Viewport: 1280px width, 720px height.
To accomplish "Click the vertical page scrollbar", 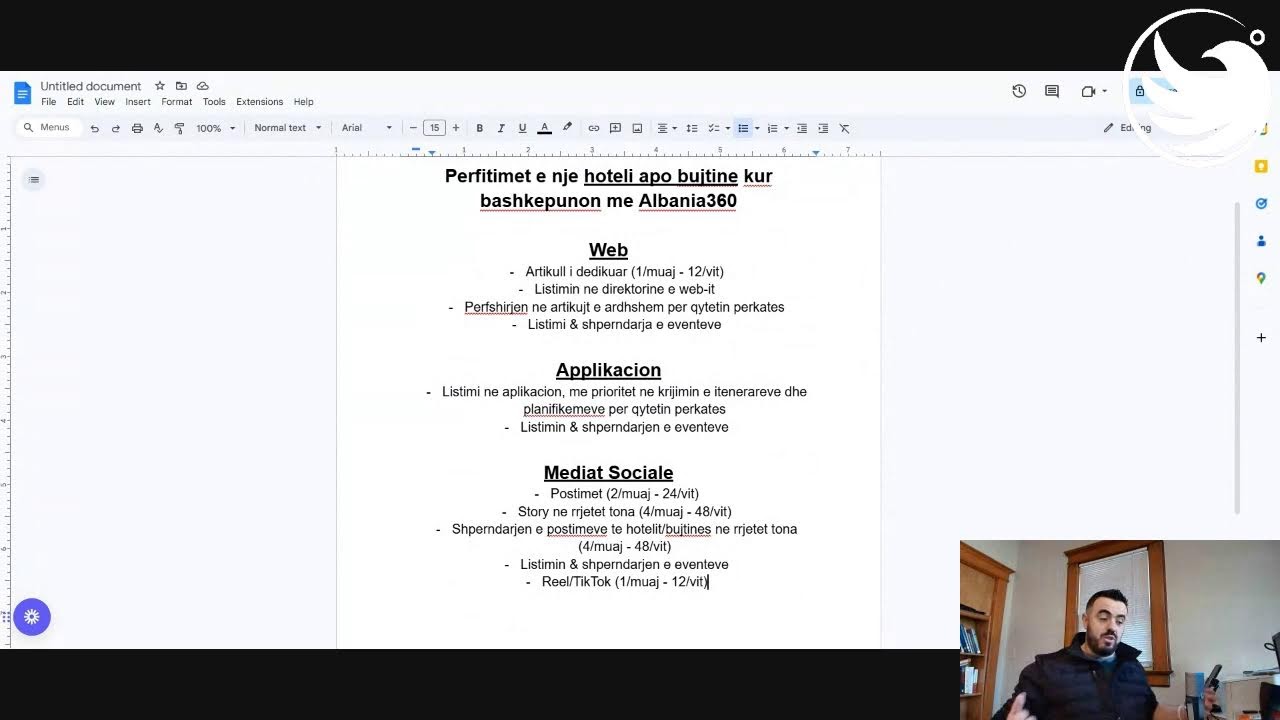I will point(1237,358).
